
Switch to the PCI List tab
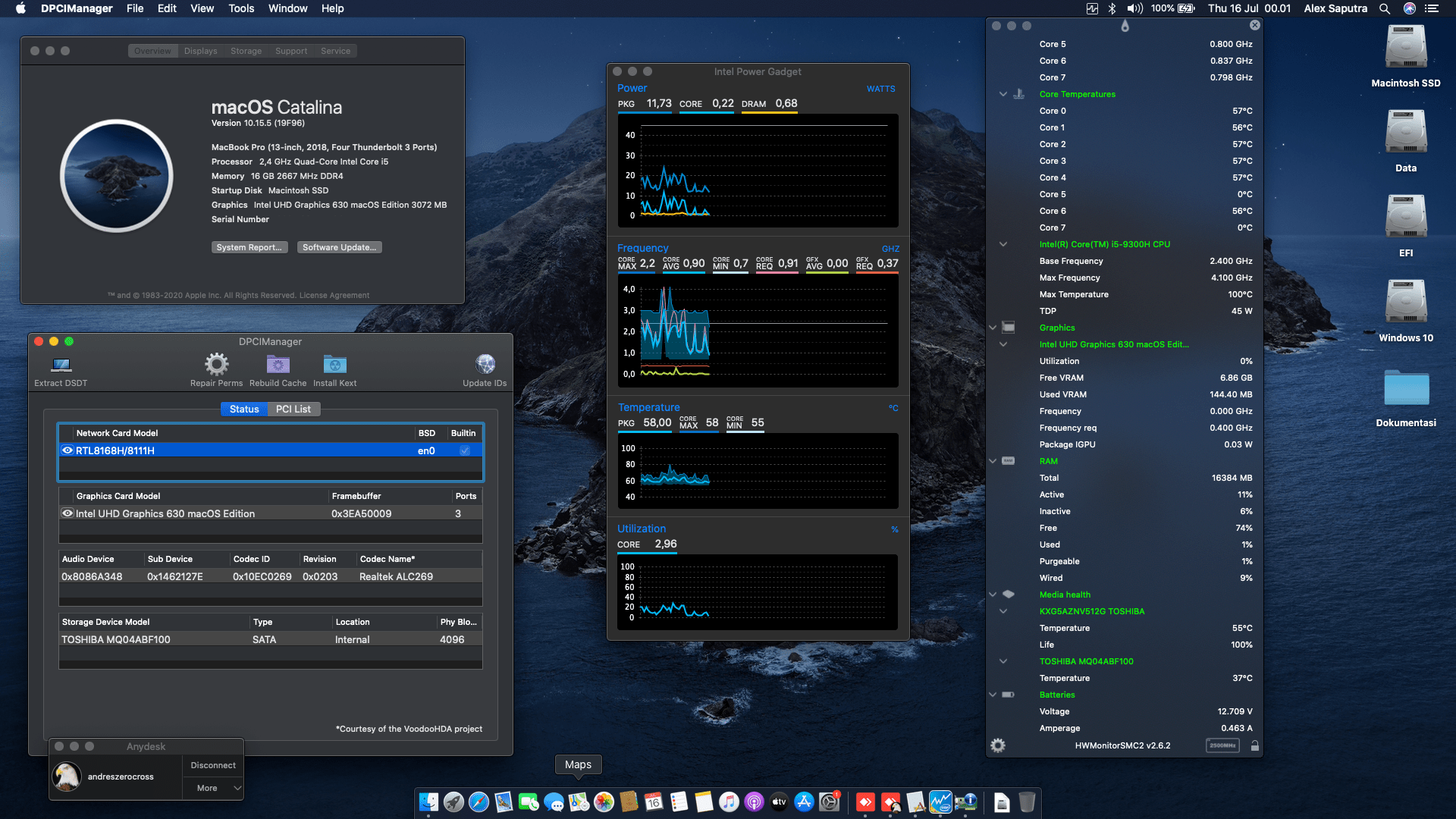click(x=293, y=409)
